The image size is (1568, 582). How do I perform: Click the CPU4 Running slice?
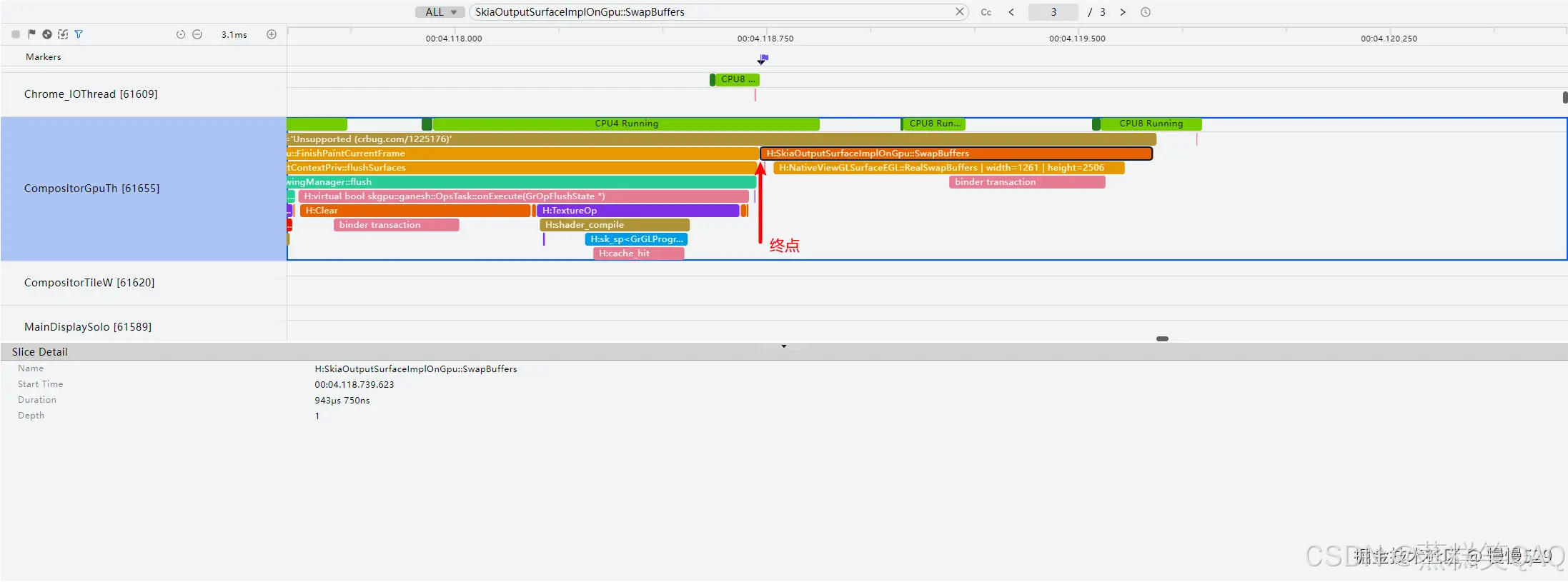[x=626, y=124]
